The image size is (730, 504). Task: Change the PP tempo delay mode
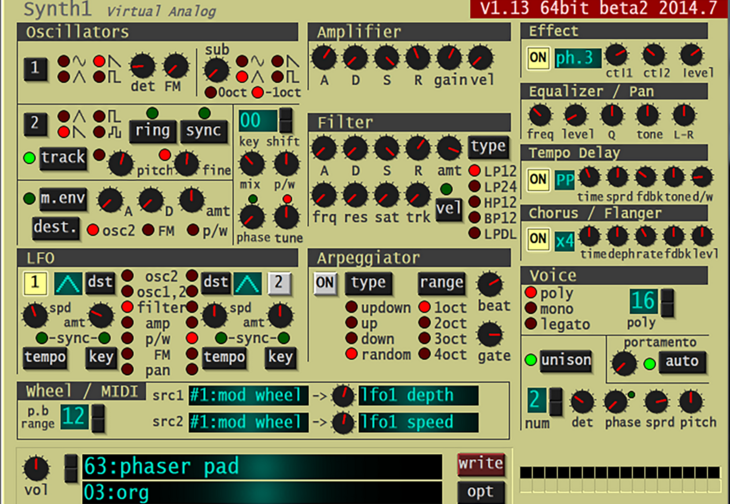565,180
